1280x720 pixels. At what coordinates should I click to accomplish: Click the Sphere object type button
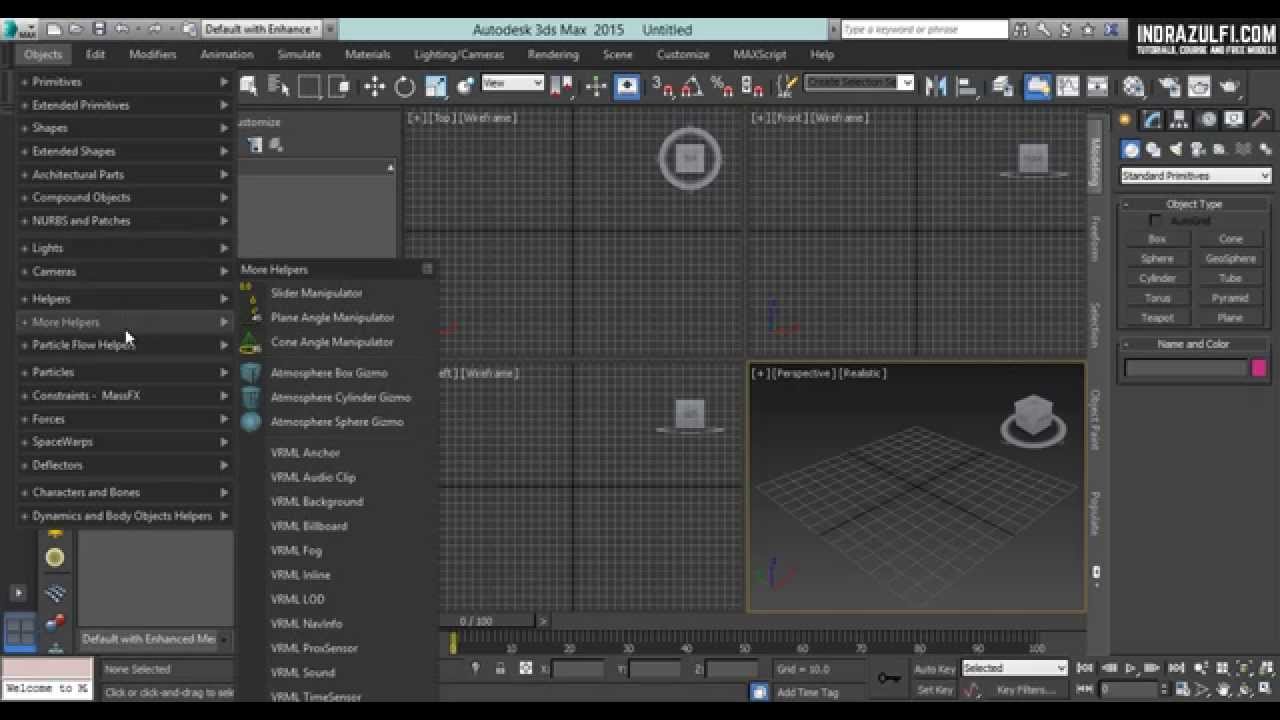tap(1157, 258)
